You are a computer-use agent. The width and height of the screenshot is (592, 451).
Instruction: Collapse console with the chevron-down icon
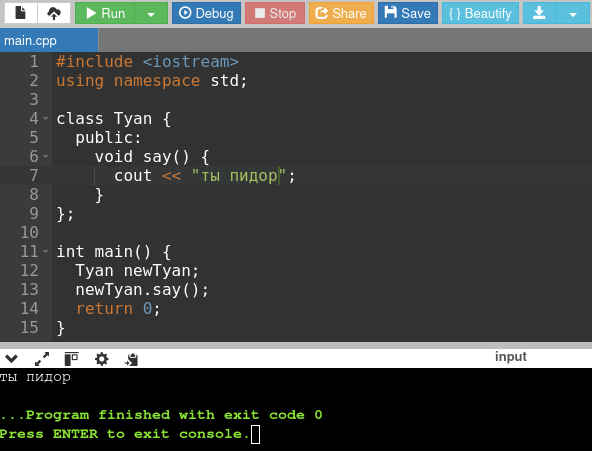[x=11, y=359]
